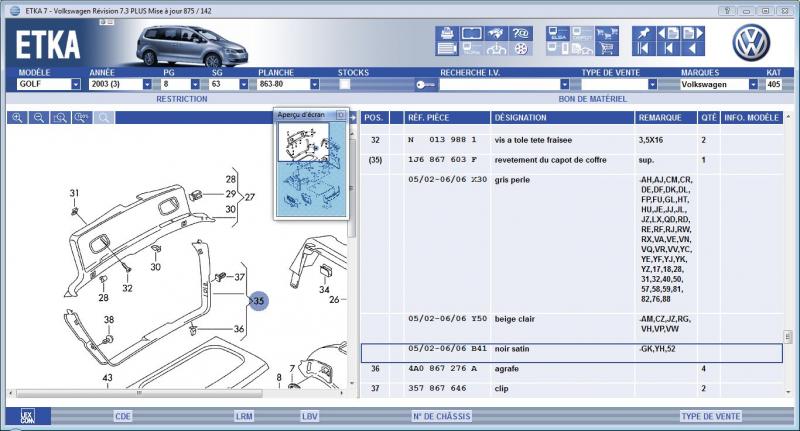Click the parts table vertical scrollbar handle
This screenshot has width=800, height=431.
(788, 337)
